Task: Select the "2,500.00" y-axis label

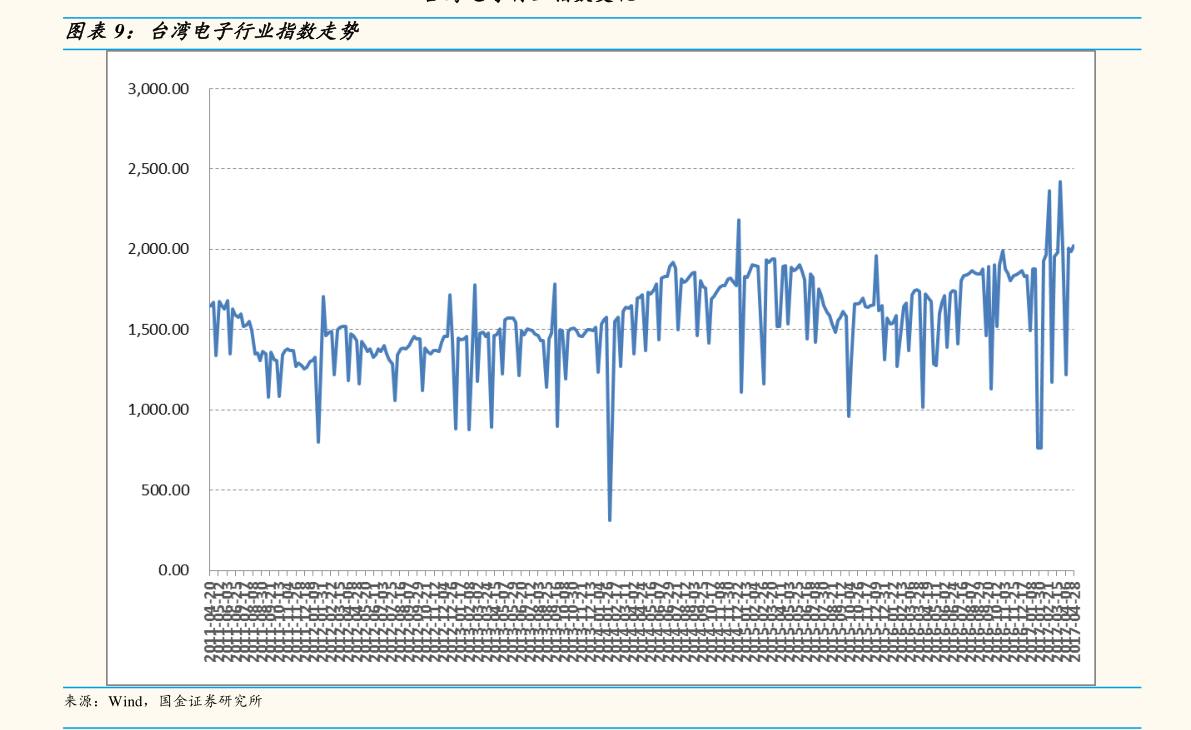Action: [x=158, y=169]
